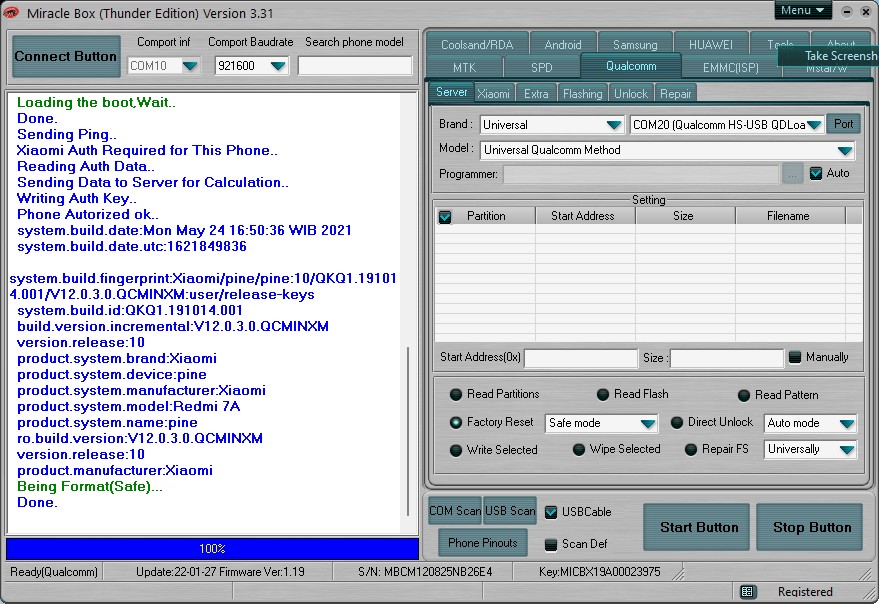Viewport: 879px width, 604px height.
Task: Toggle the Manually checkbox
Action: pos(795,357)
